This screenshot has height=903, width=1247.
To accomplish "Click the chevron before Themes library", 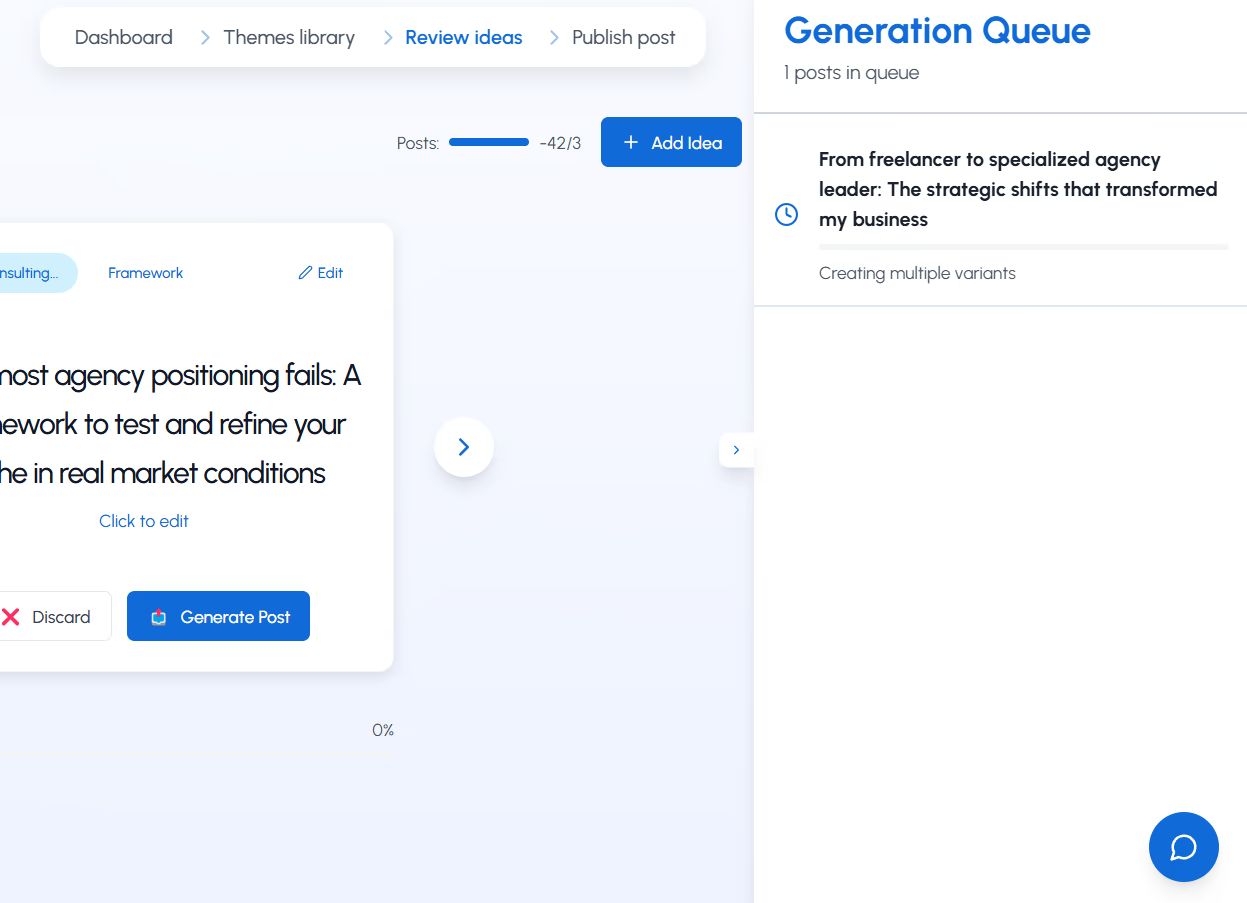I will point(205,38).
